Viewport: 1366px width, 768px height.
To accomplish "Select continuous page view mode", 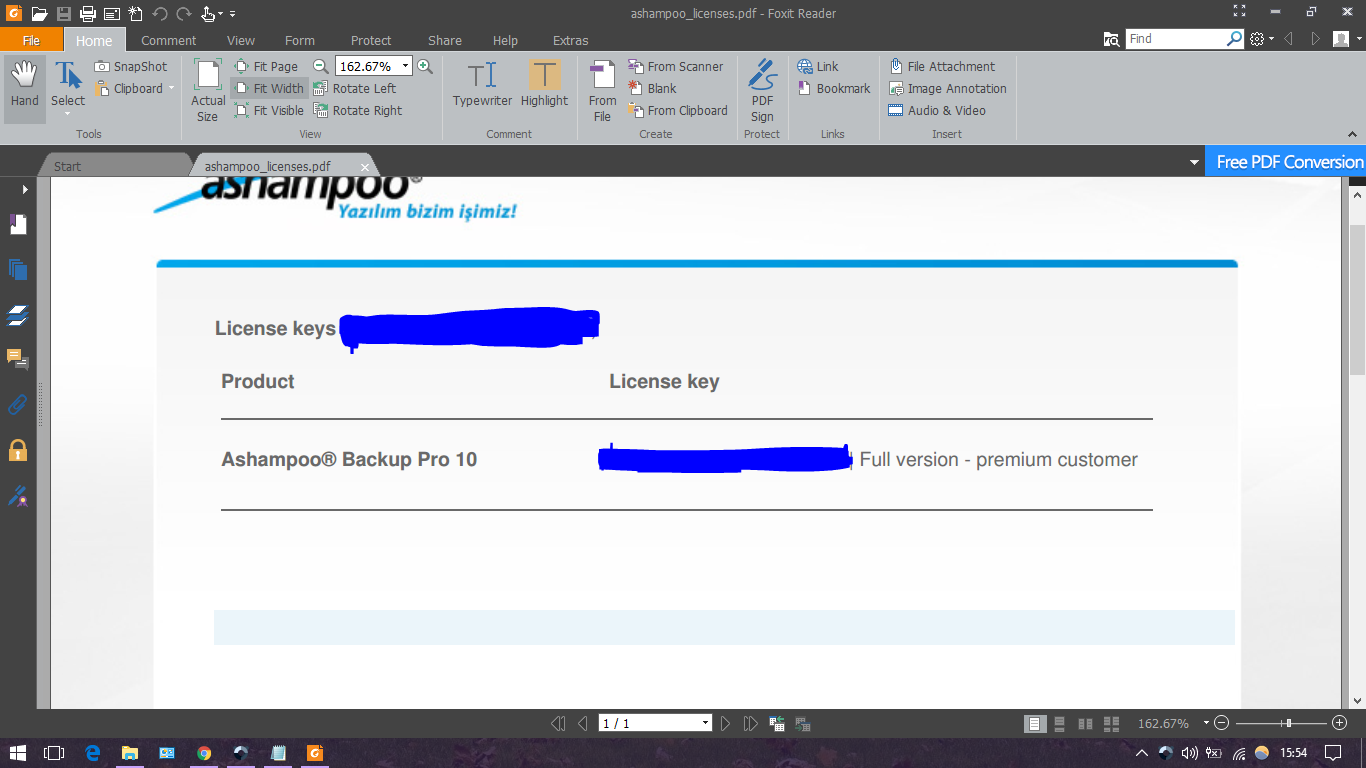I will [1060, 723].
